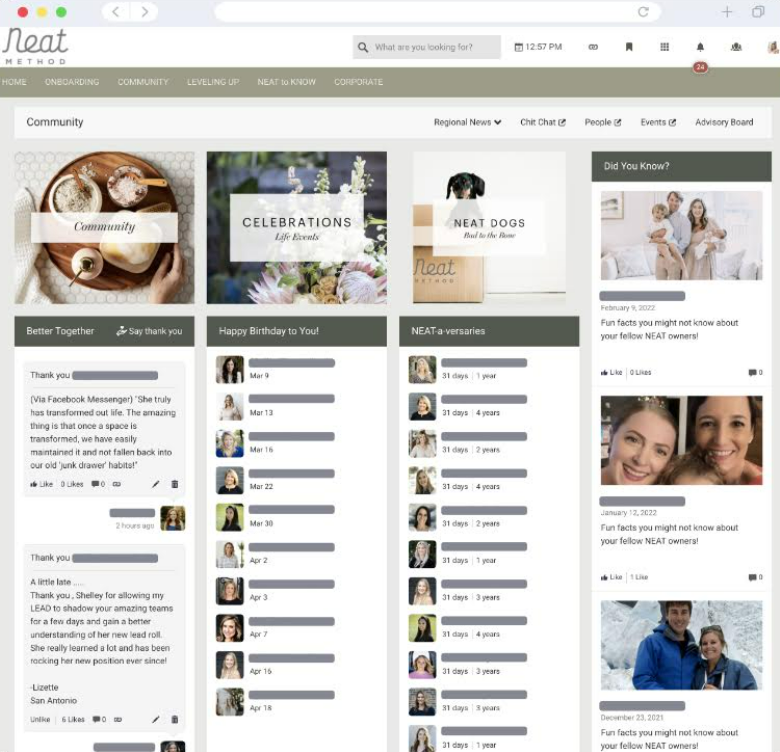Like the Facebook Messenger thank you post
This screenshot has height=752, width=780.
(x=41, y=484)
